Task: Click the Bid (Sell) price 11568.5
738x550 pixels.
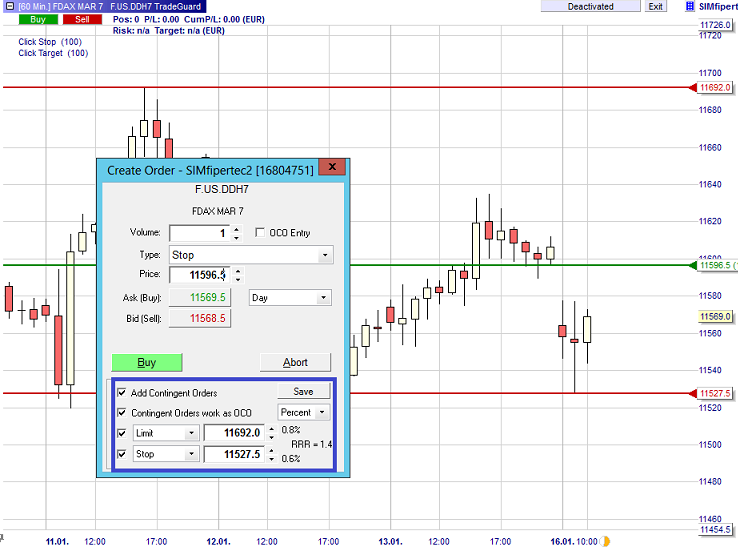Action: [x=200, y=319]
